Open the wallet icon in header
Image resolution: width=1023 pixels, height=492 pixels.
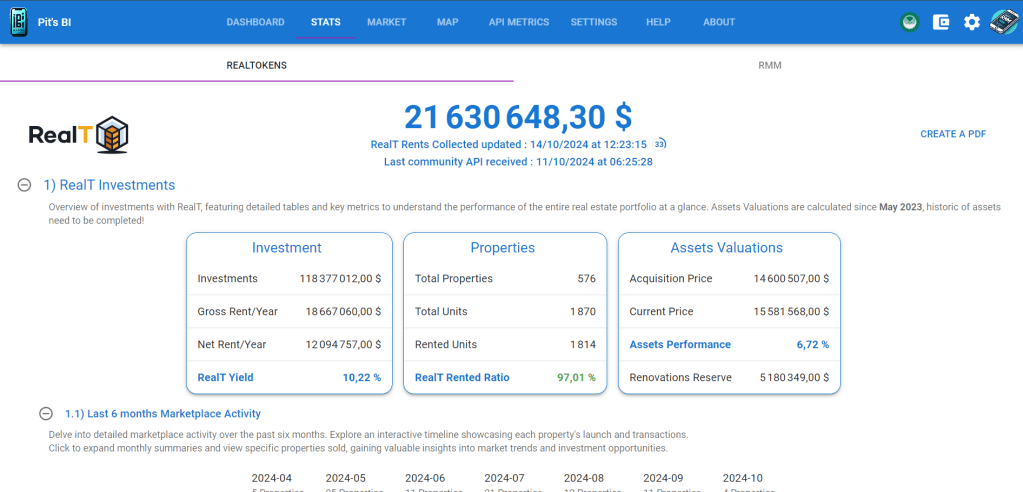940,22
